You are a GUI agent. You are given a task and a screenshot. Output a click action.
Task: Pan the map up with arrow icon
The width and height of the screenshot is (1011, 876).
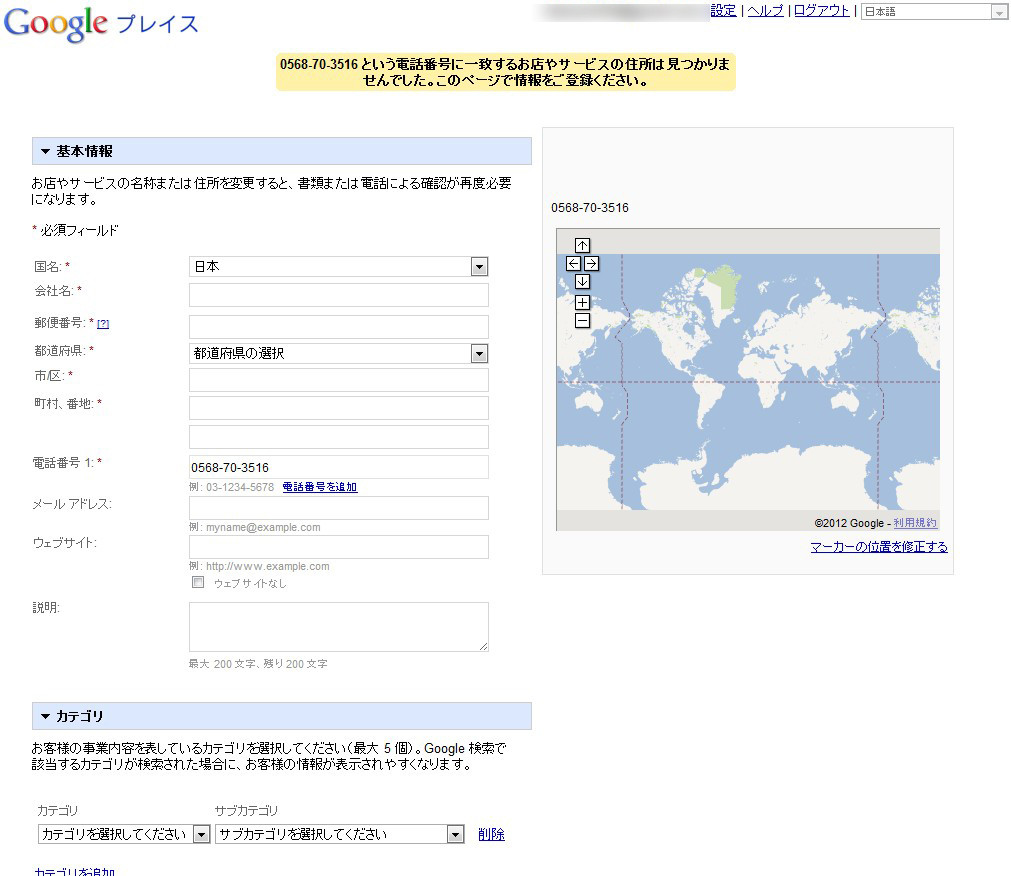[582, 245]
